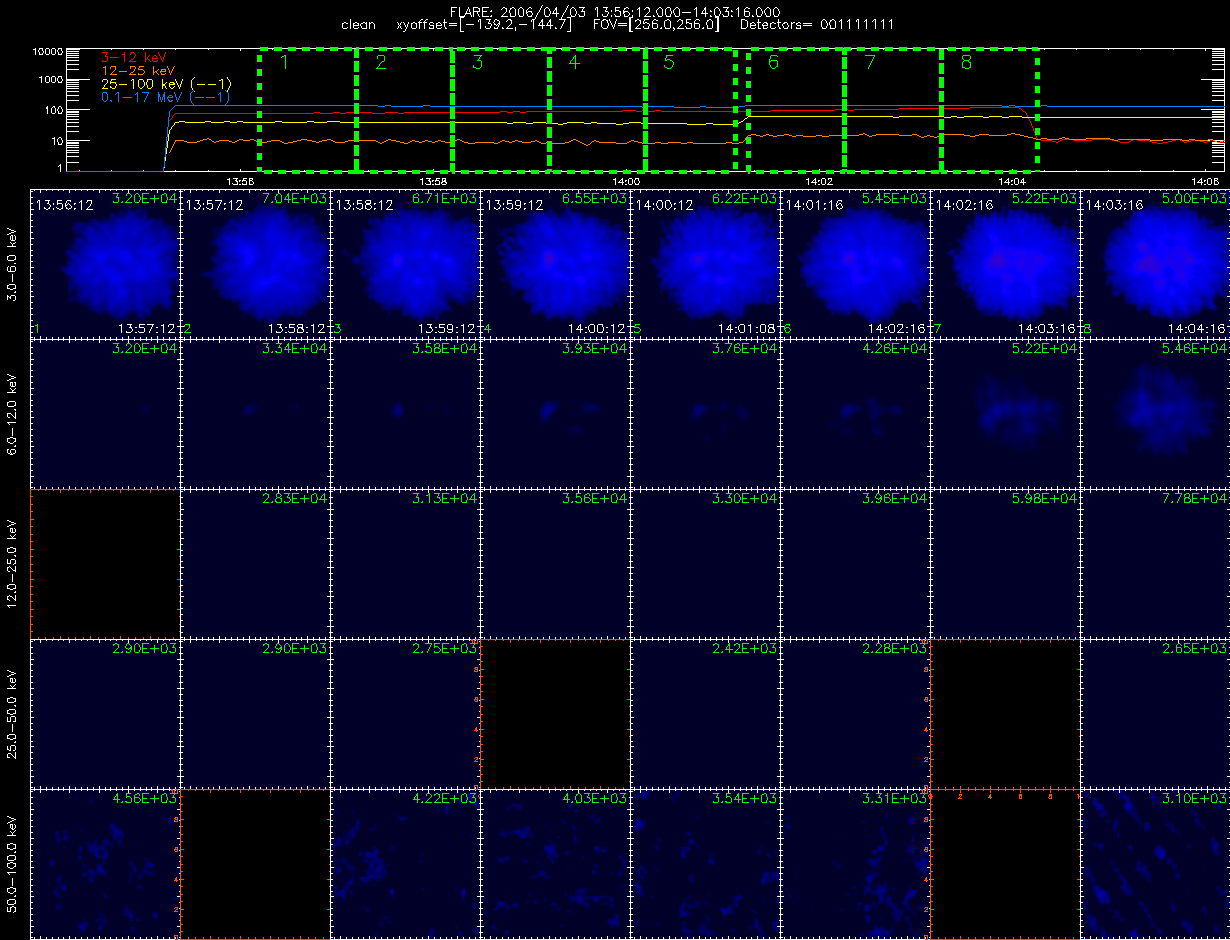Viewport: 1230px width, 940px height.
Task: Click the '25.0-50.0 keV' row label
Action: coord(13,713)
